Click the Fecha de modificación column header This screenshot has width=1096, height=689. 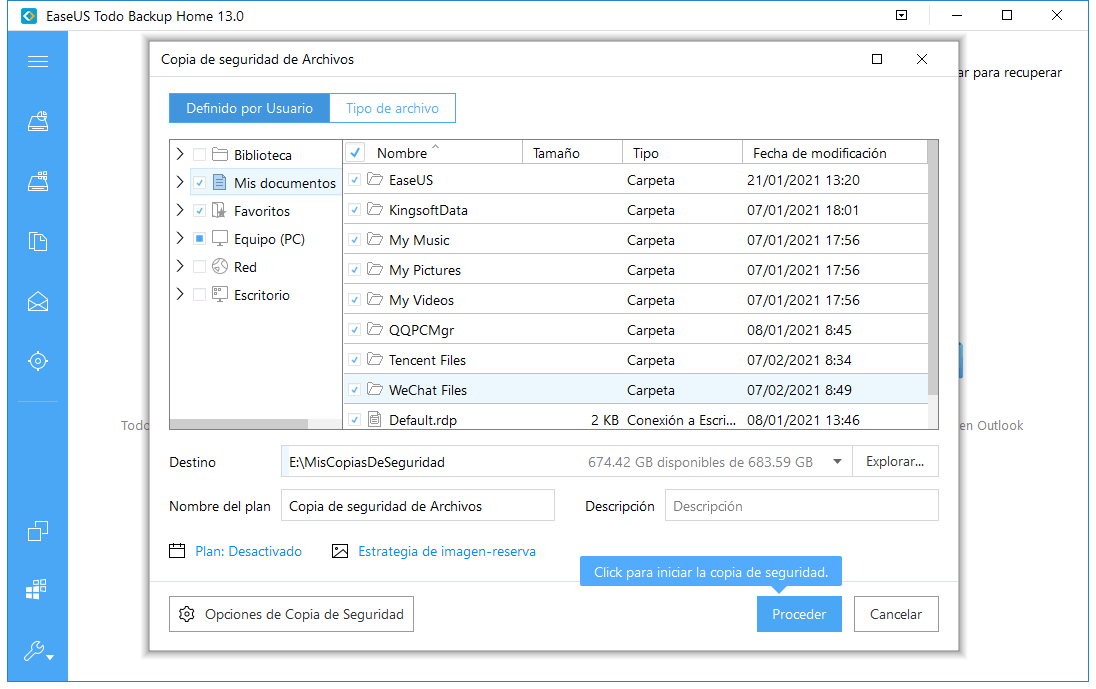click(x=835, y=152)
